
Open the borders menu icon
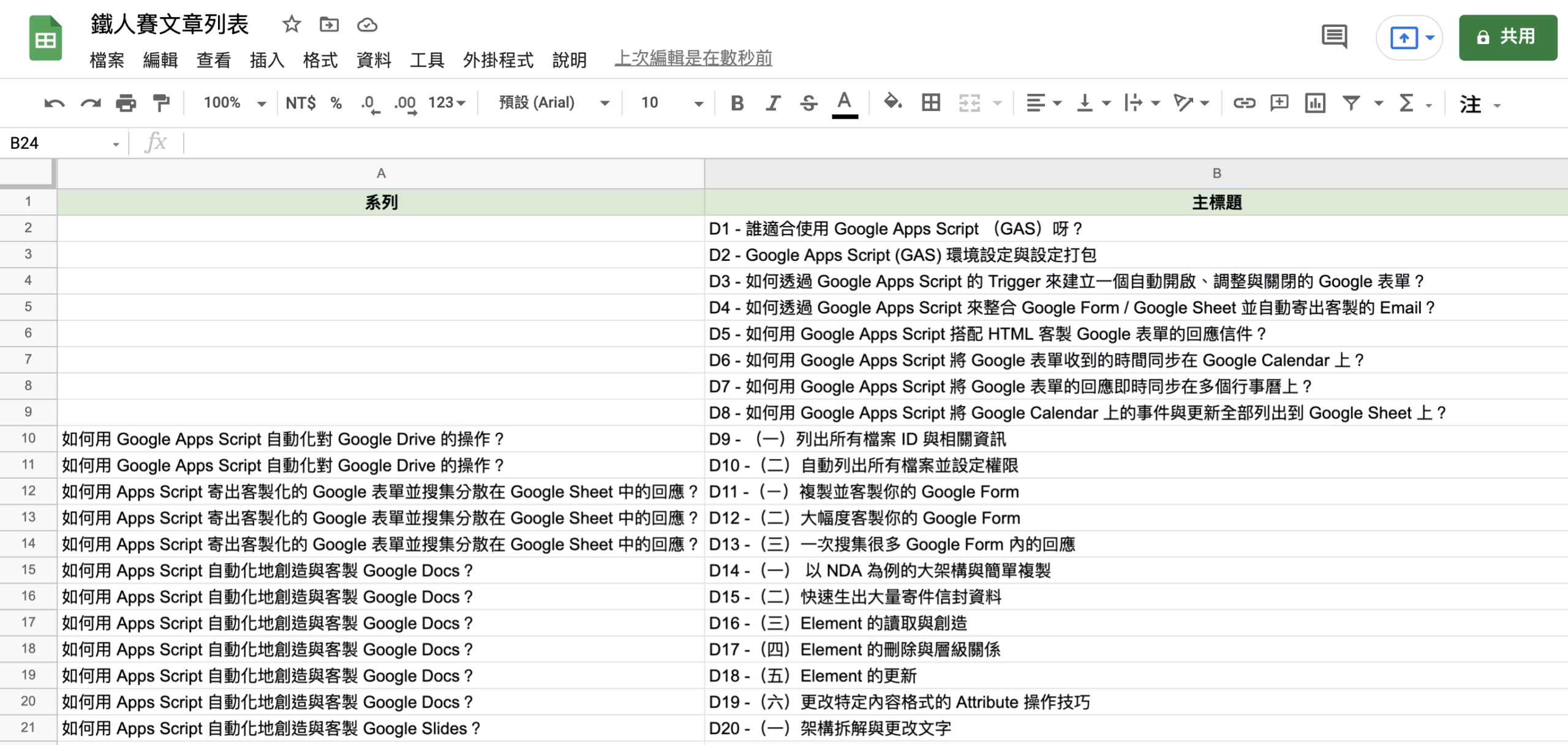[x=931, y=103]
